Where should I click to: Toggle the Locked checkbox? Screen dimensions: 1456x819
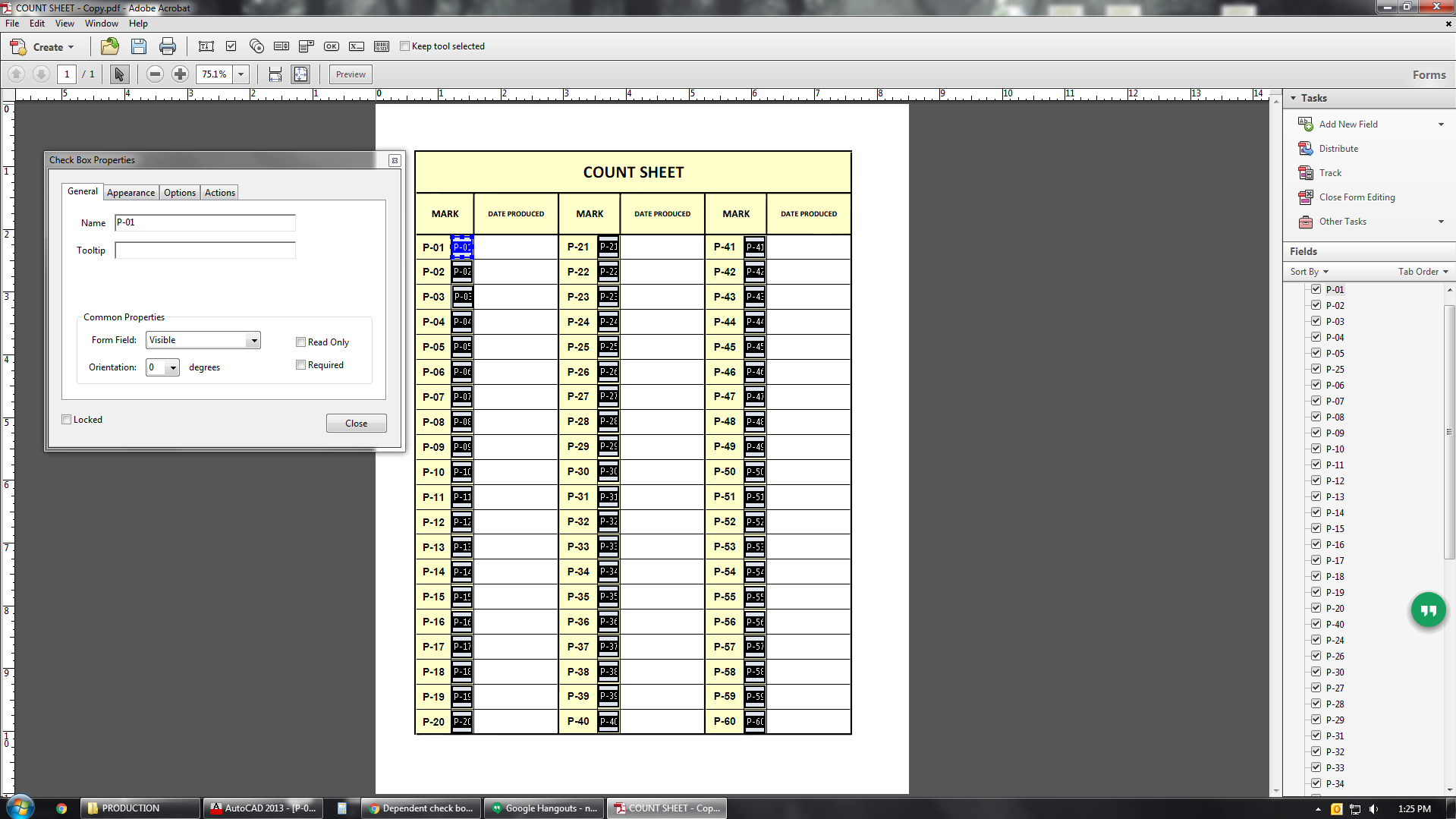[x=66, y=419]
